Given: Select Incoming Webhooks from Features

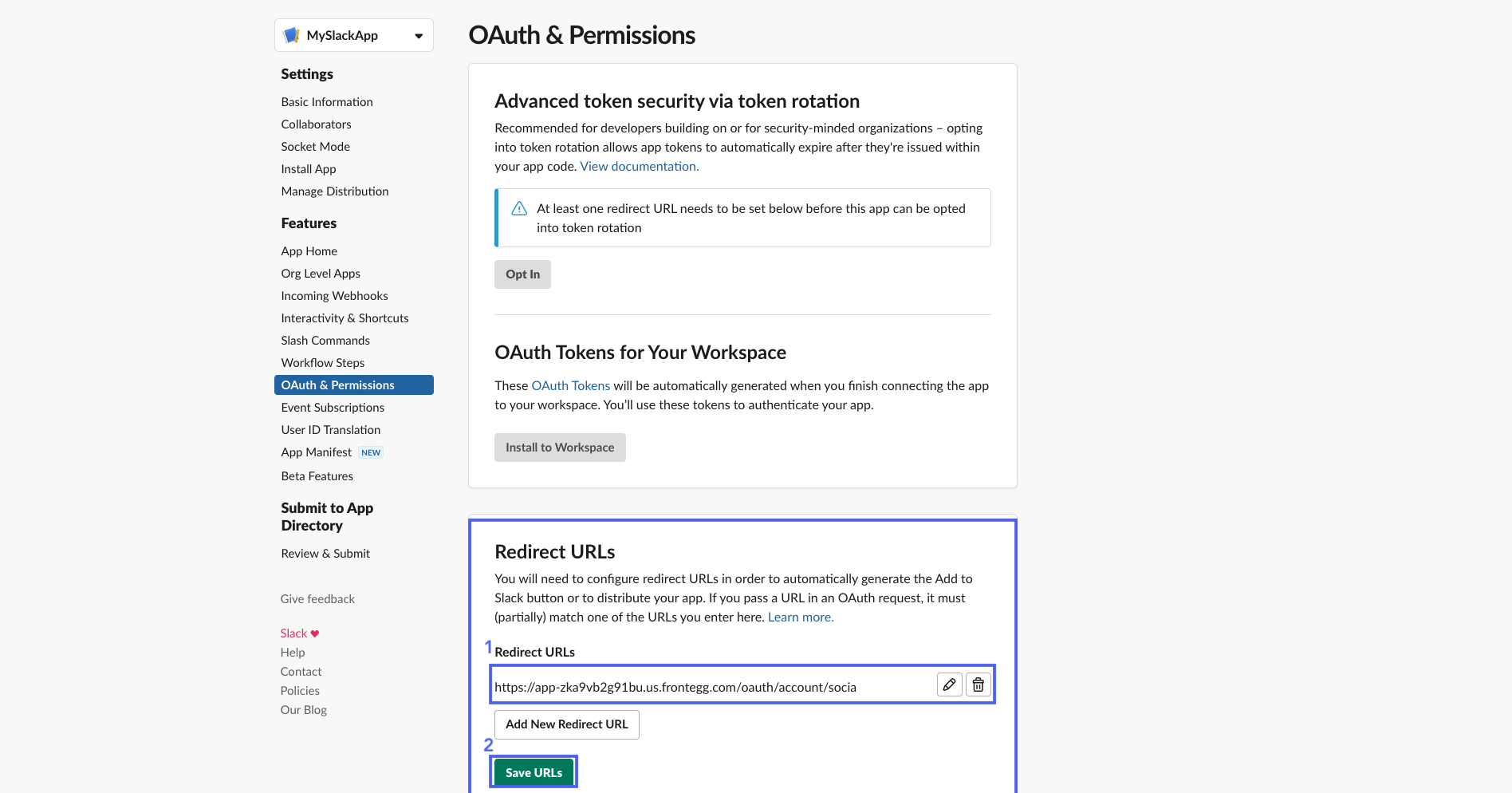Looking at the screenshot, I should [334, 296].
